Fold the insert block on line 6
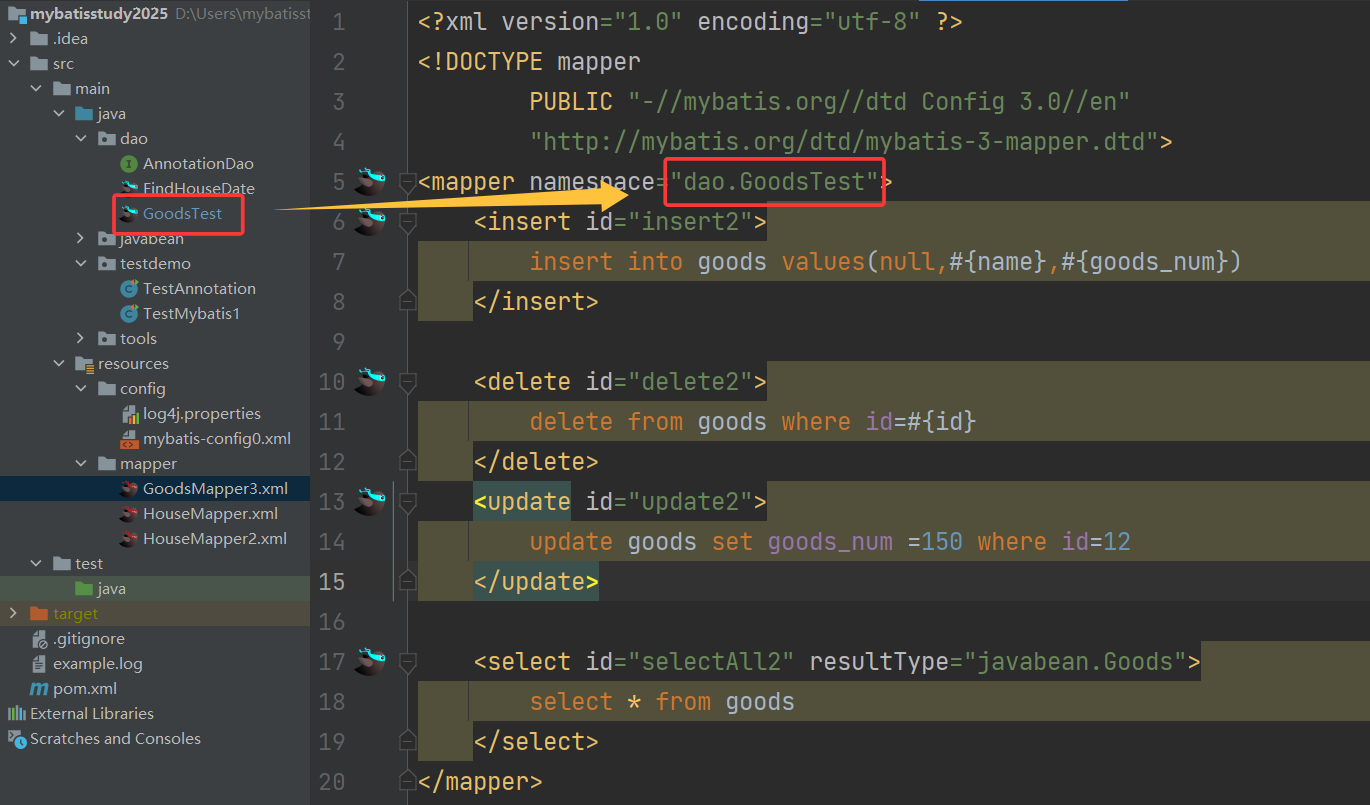Screen dimensions: 1370x805 pyautogui.click(x=407, y=221)
